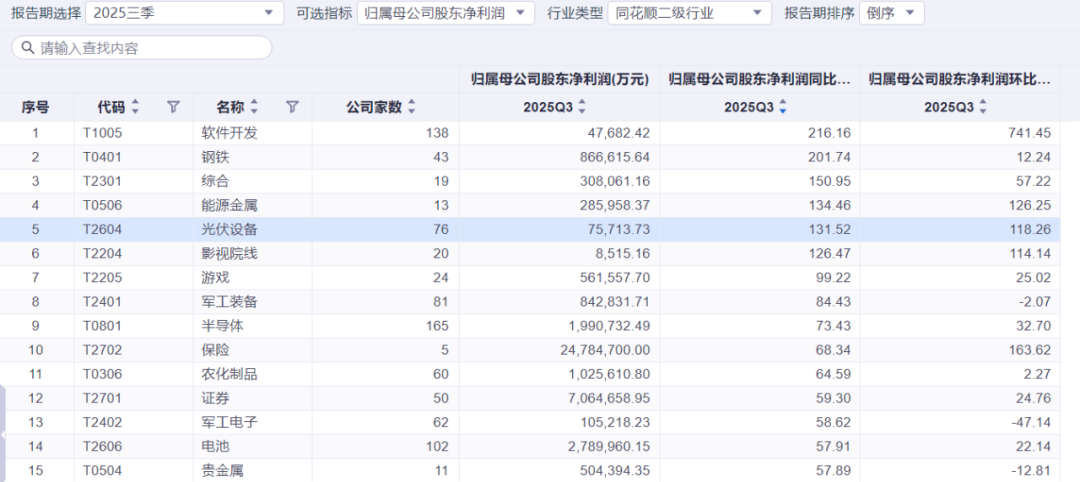Image resolution: width=1080 pixels, height=482 pixels.
Task: Select the 能源金属 industry name
Action: pos(229,205)
